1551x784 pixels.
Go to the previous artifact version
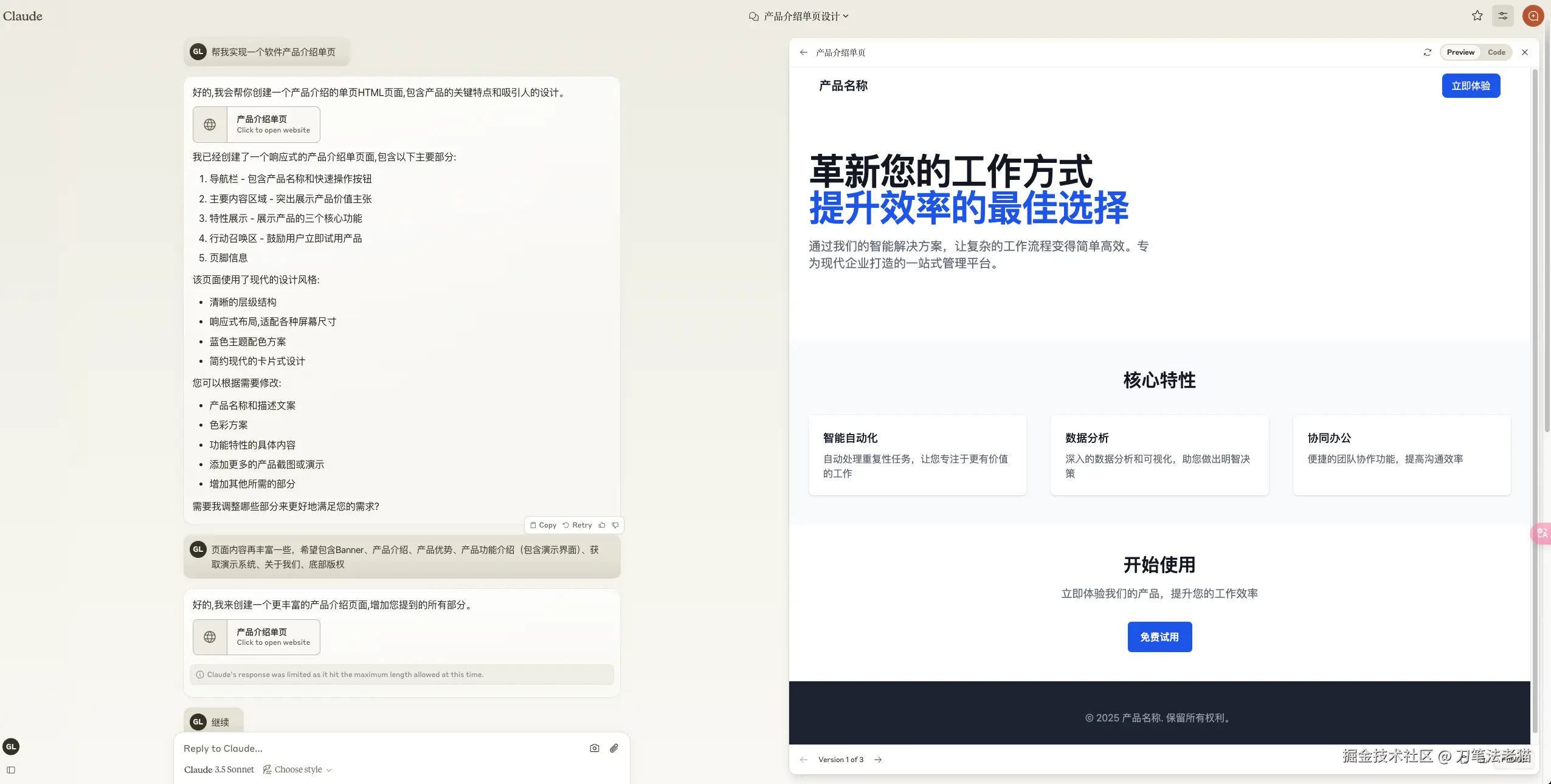pyautogui.click(x=804, y=760)
